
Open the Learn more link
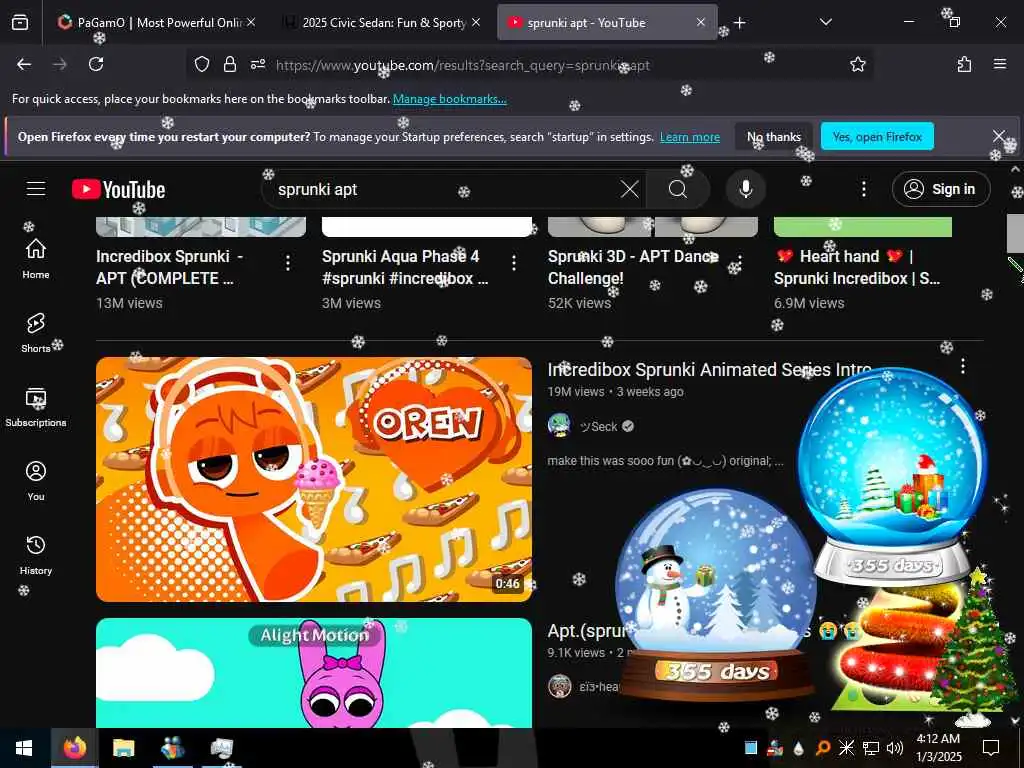point(690,137)
